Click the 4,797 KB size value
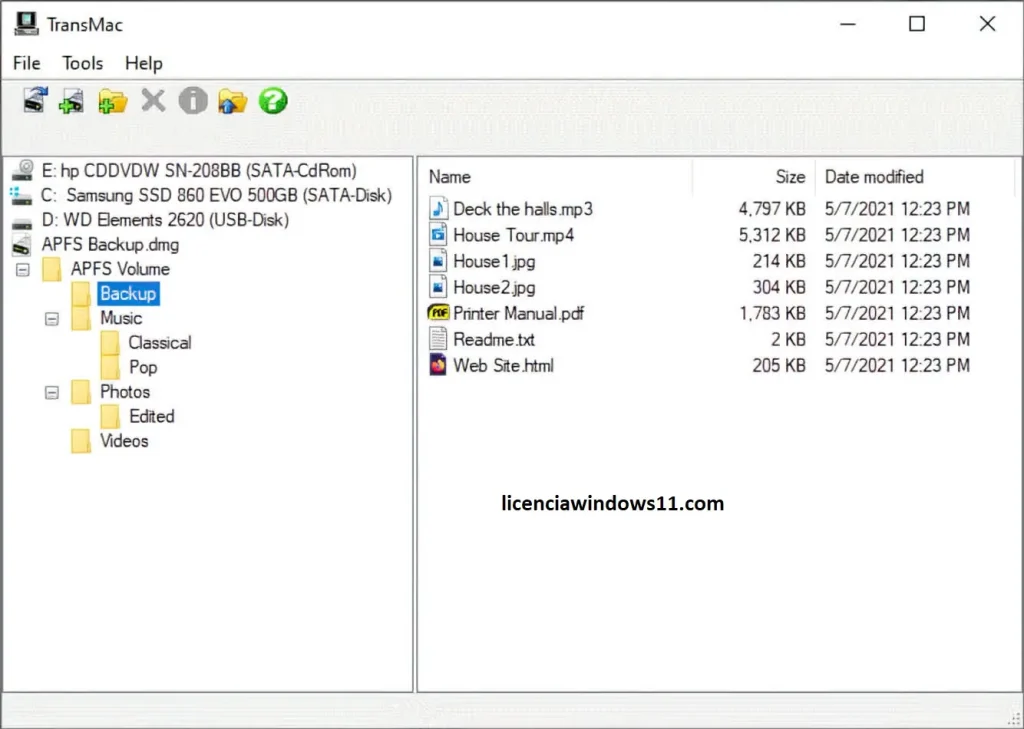This screenshot has height=729, width=1024. click(x=772, y=209)
